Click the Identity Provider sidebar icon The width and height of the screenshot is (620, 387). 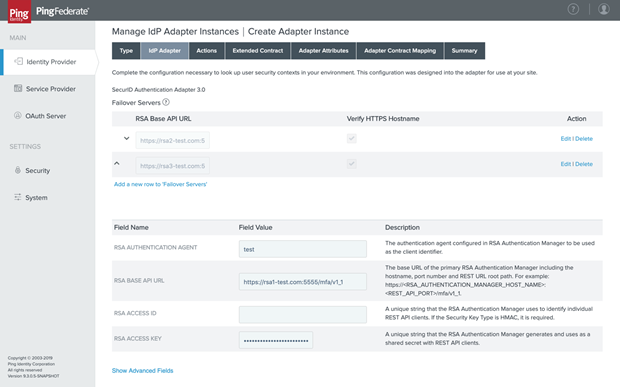[18, 61]
